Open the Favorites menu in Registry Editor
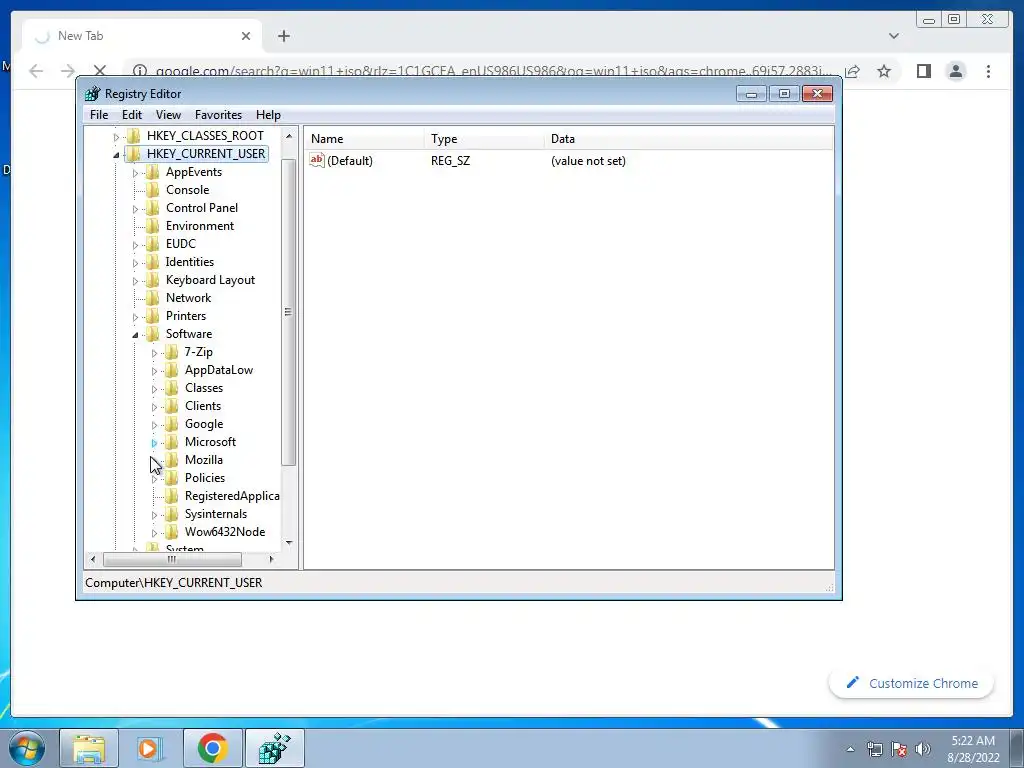This screenshot has width=1024, height=768. pos(218,115)
